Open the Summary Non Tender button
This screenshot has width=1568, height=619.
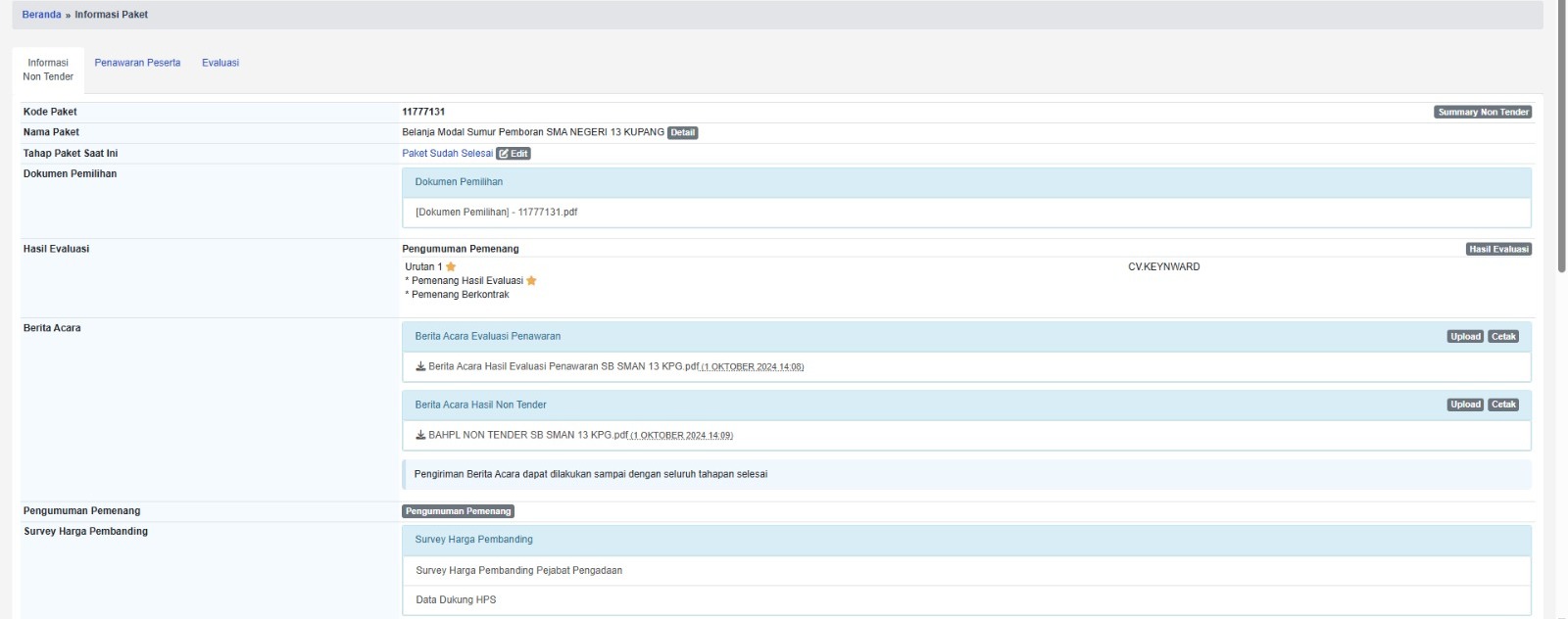tap(1483, 113)
